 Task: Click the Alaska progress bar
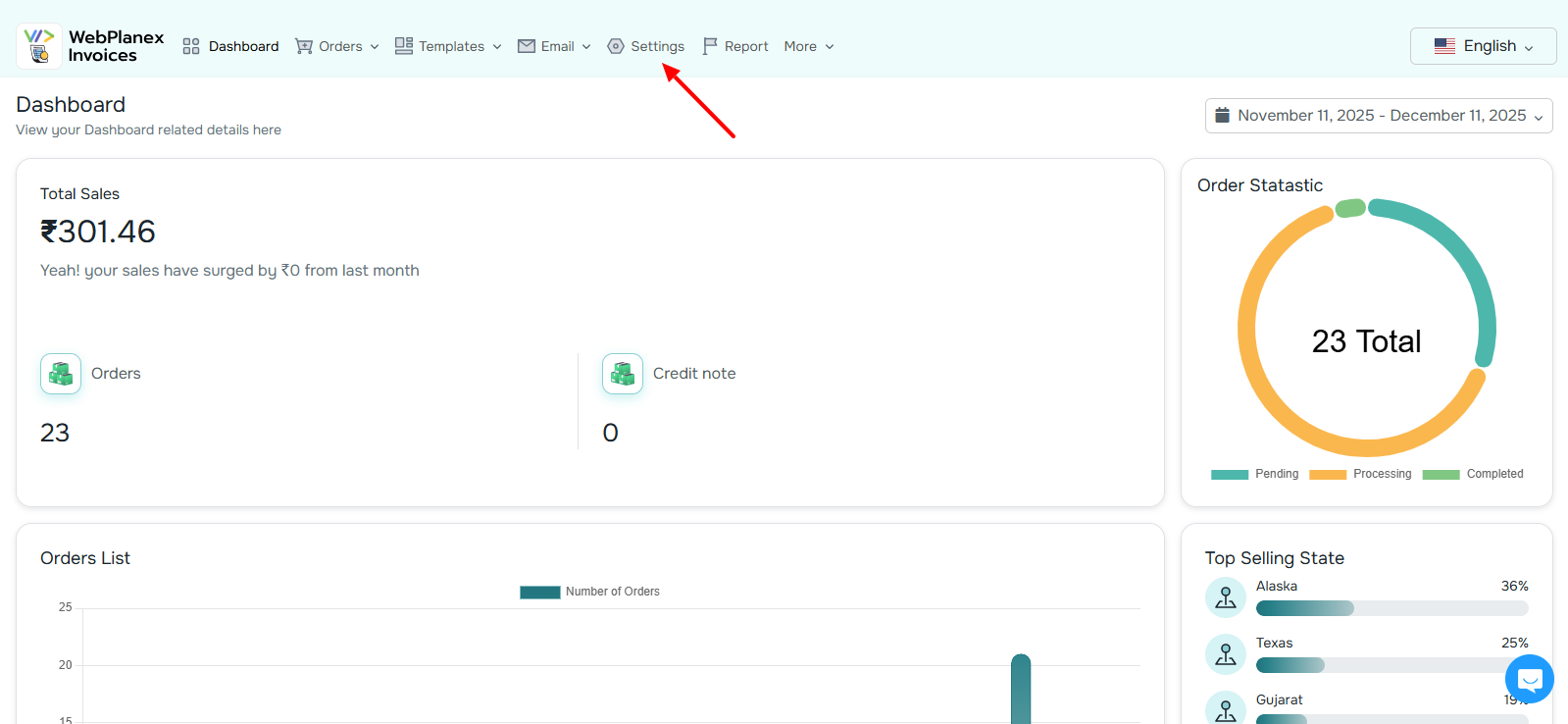point(1392,608)
